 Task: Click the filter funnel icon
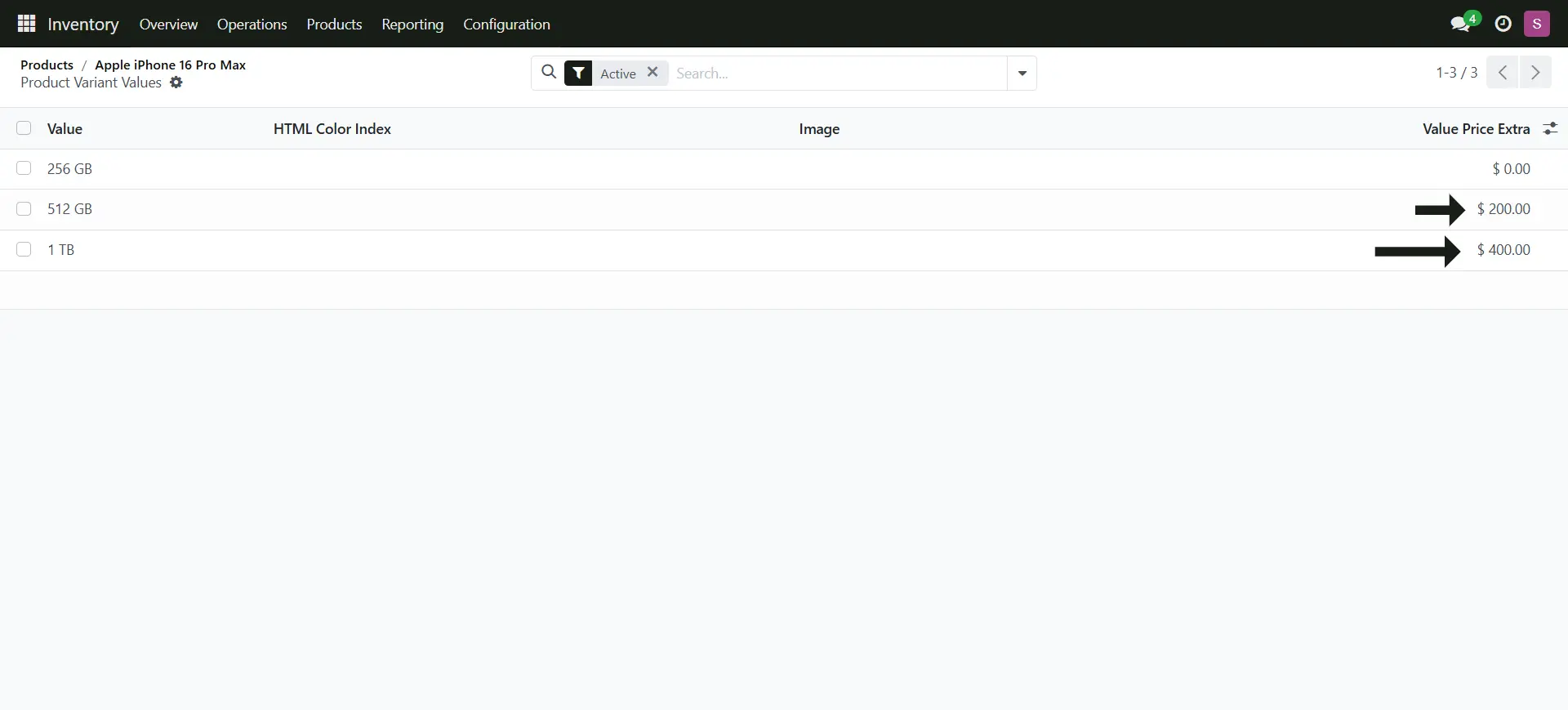tap(578, 74)
